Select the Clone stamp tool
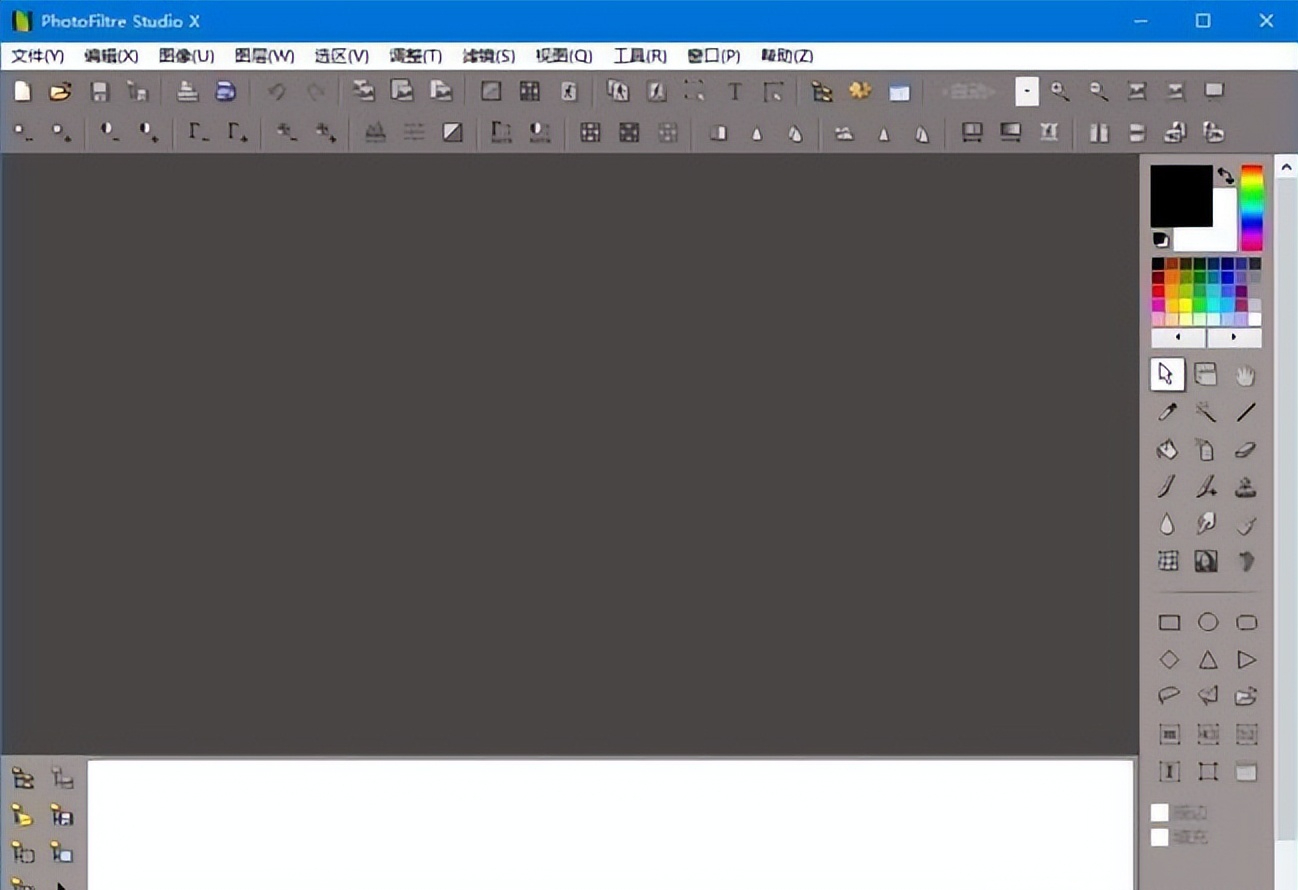1298x890 pixels. click(x=1245, y=487)
